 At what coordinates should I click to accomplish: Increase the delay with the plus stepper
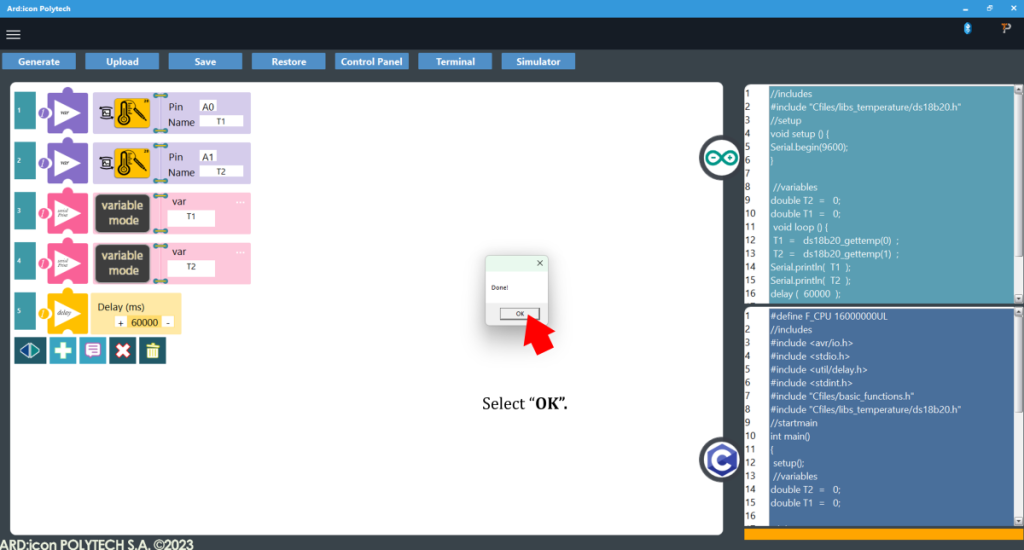(x=120, y=322)
